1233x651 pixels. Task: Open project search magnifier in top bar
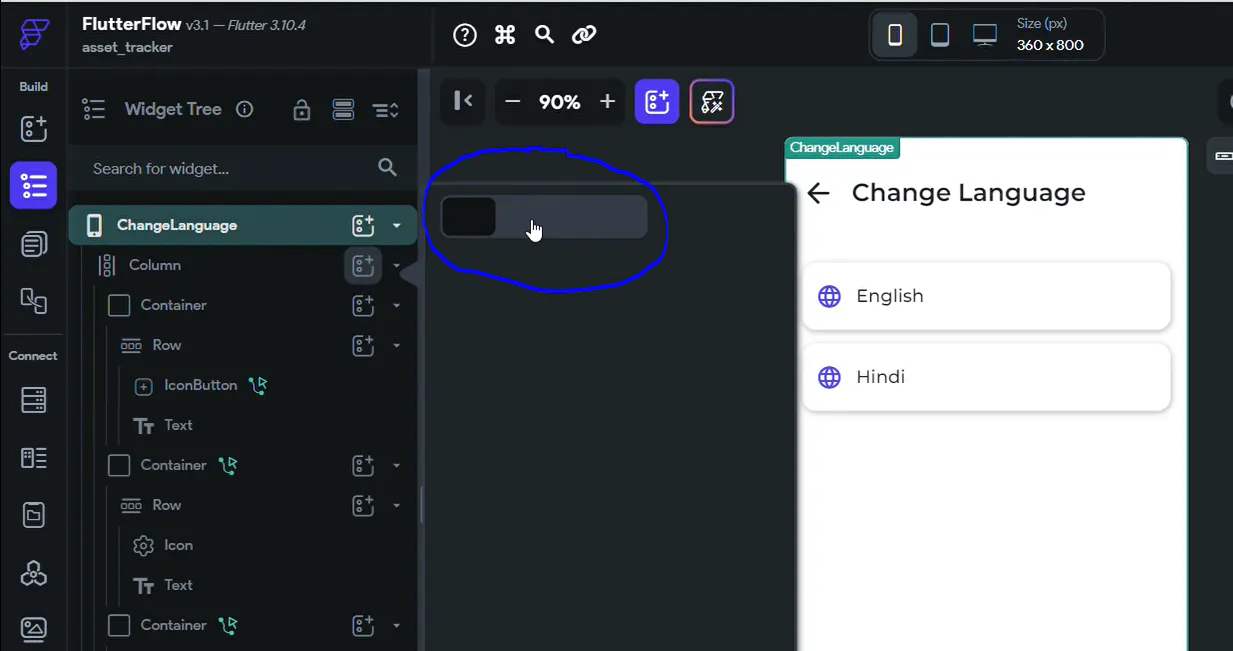(544, 35)
